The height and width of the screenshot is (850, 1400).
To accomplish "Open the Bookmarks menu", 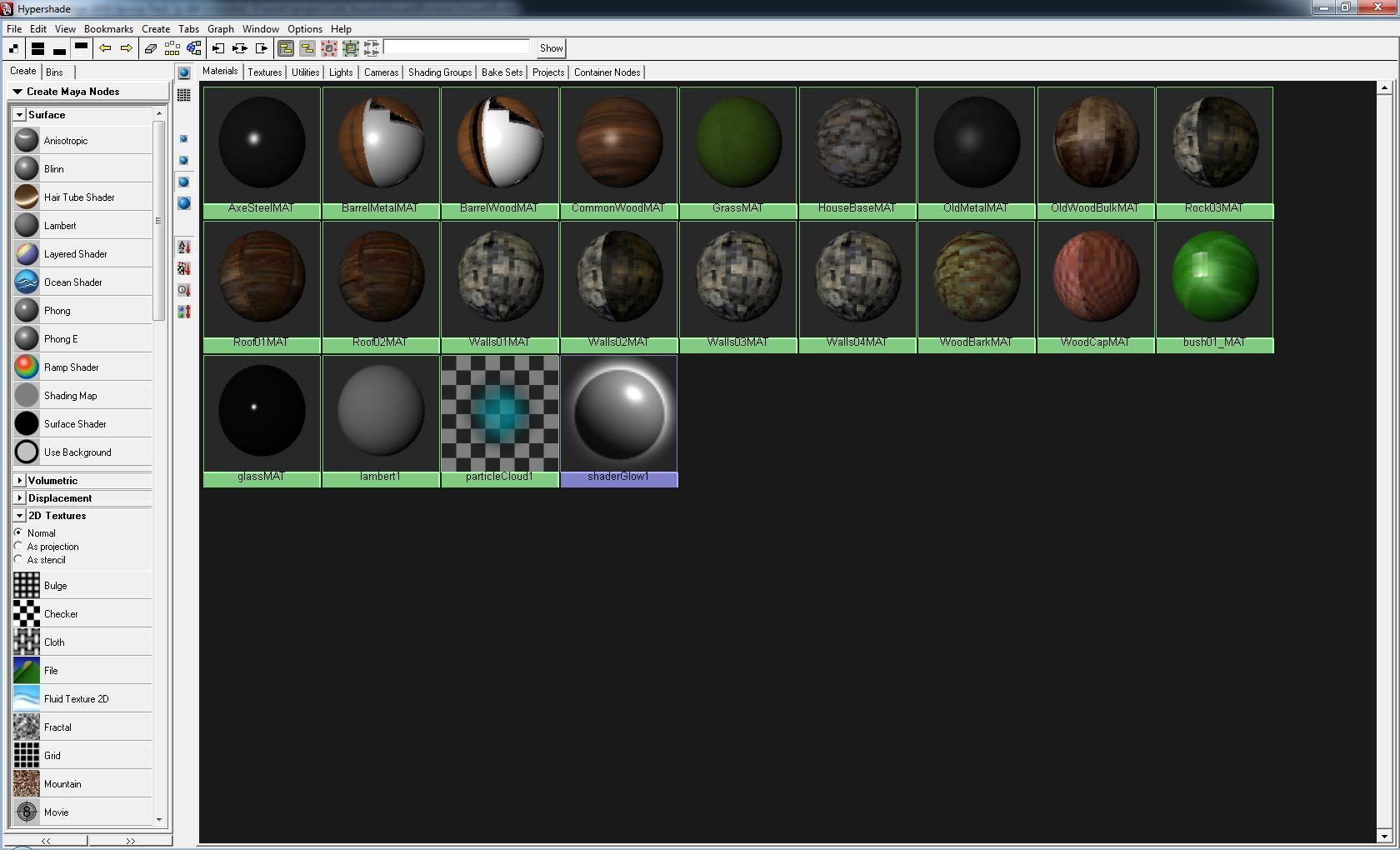I will coord(108,28).
